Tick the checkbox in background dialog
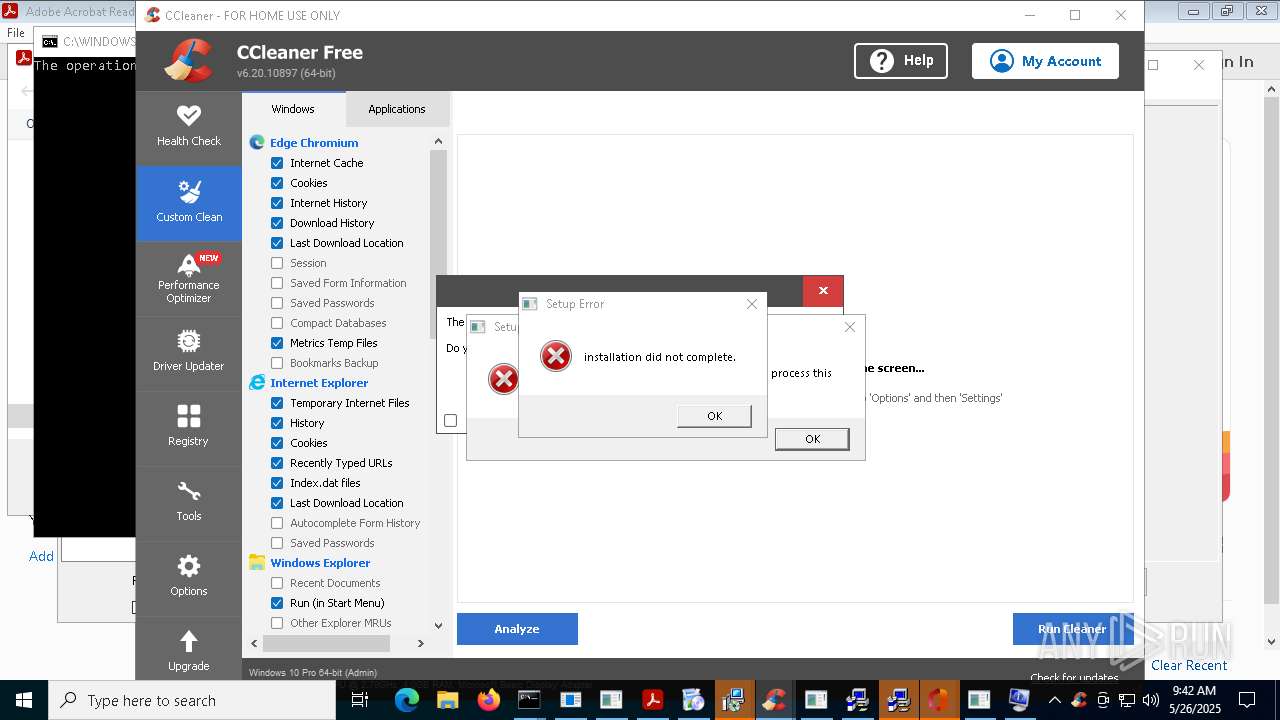This screenshot has height=720, width=1280. click(450, 421)
